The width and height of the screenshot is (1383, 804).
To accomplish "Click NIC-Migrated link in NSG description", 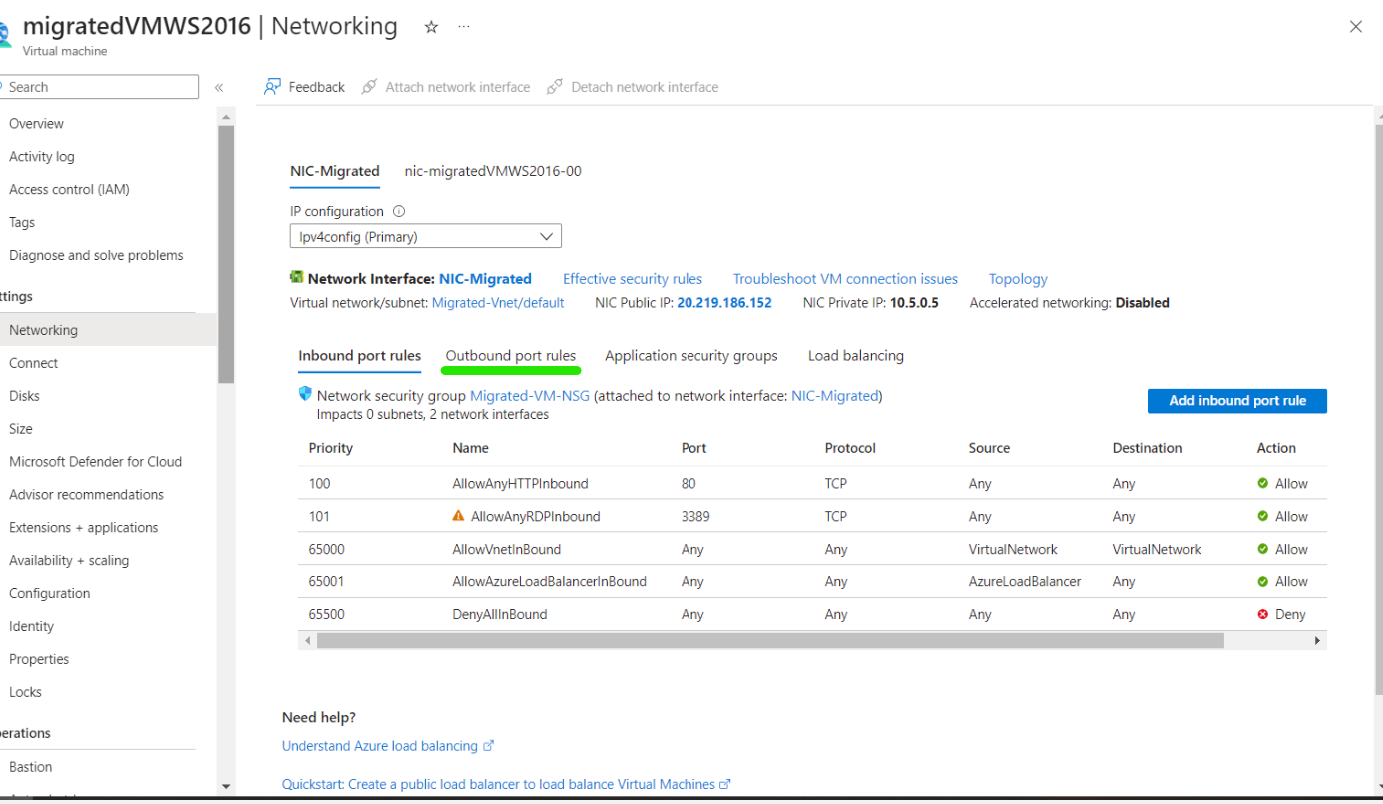I will coord(835,396).
